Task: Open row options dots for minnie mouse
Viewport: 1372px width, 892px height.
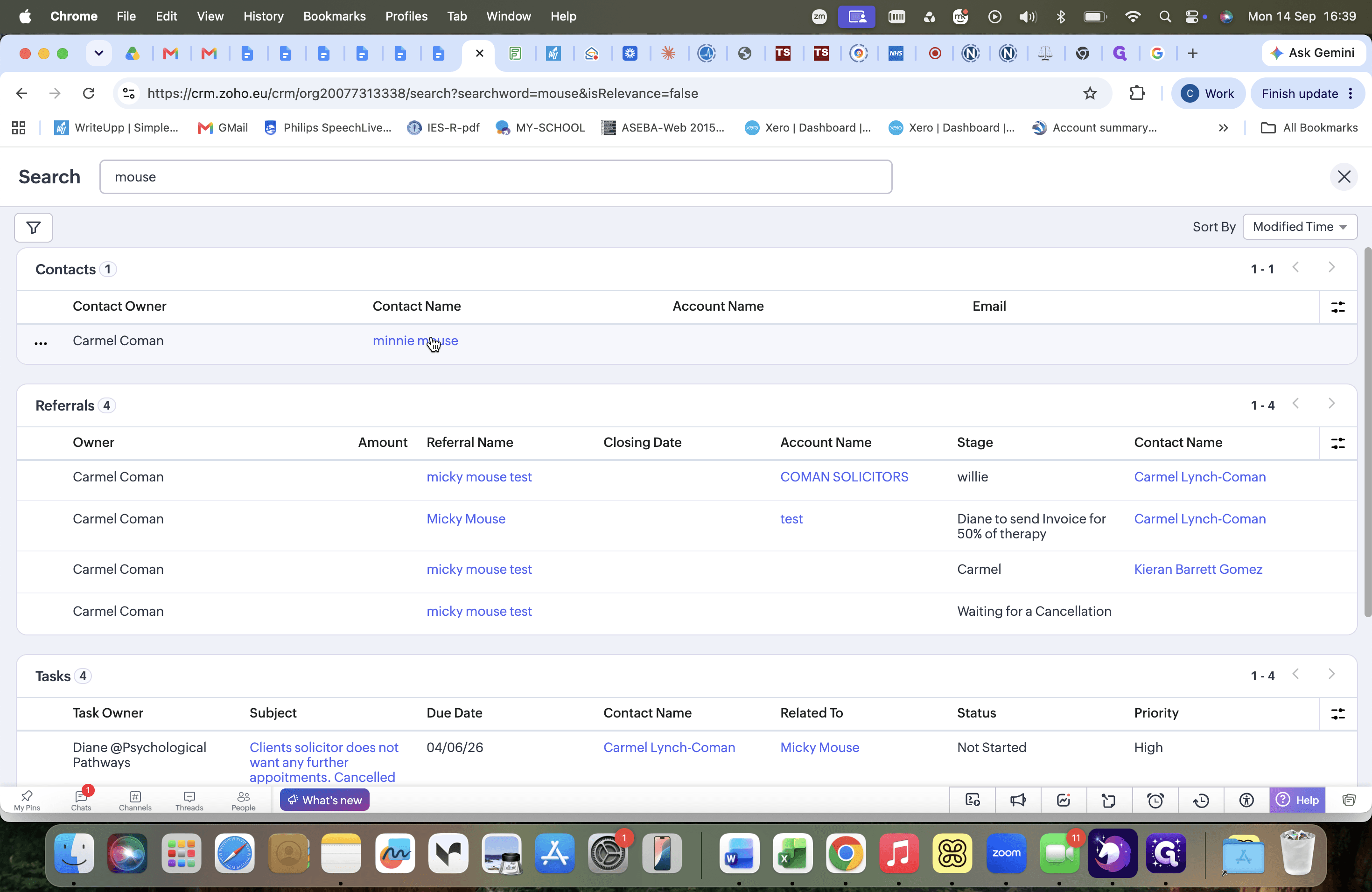Action: tap(41, 343)
